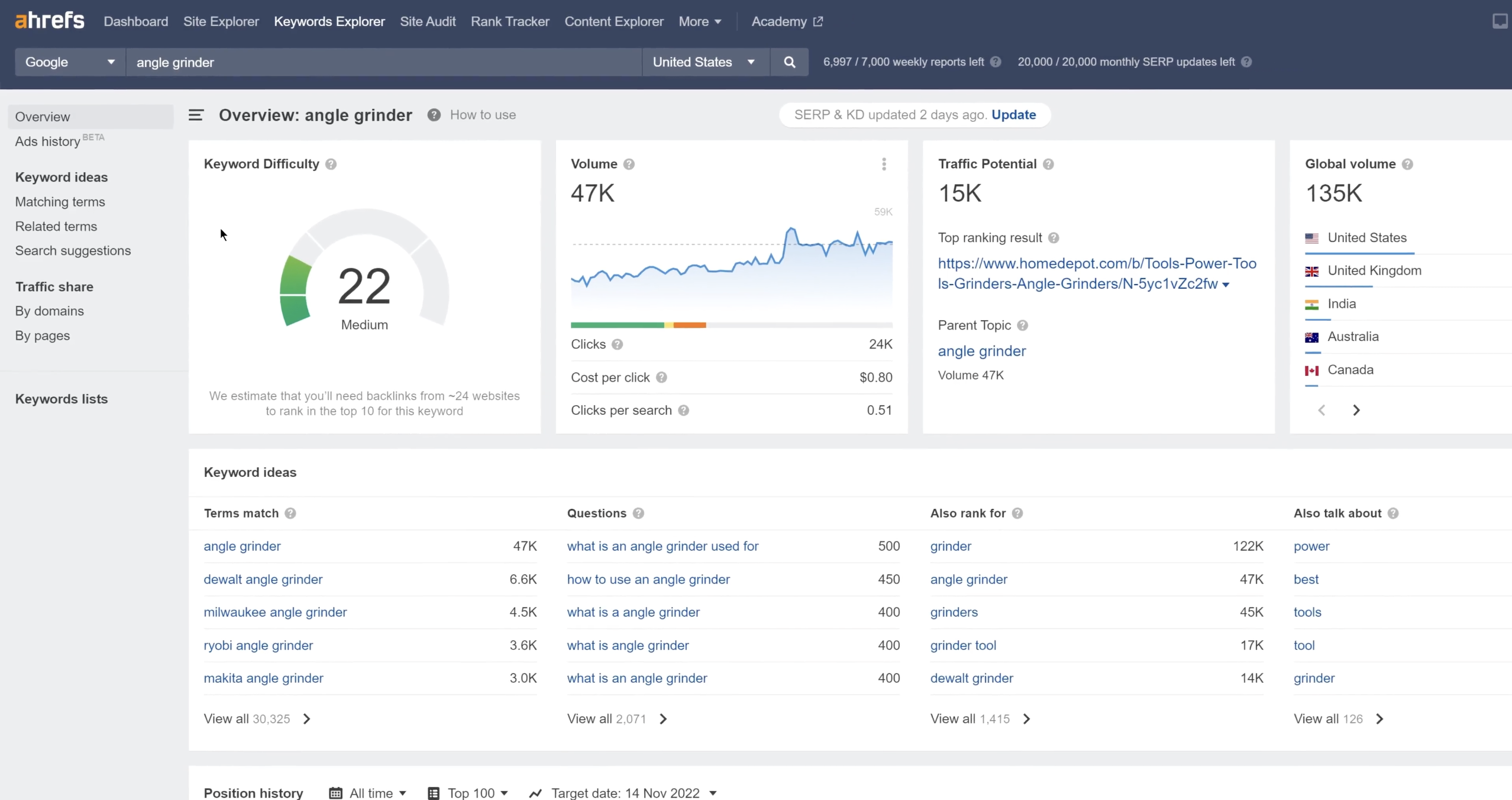Click the right arrow to navigate Global volume countries
This screenshot has height=800, width=1512.
click(1356, 409)
